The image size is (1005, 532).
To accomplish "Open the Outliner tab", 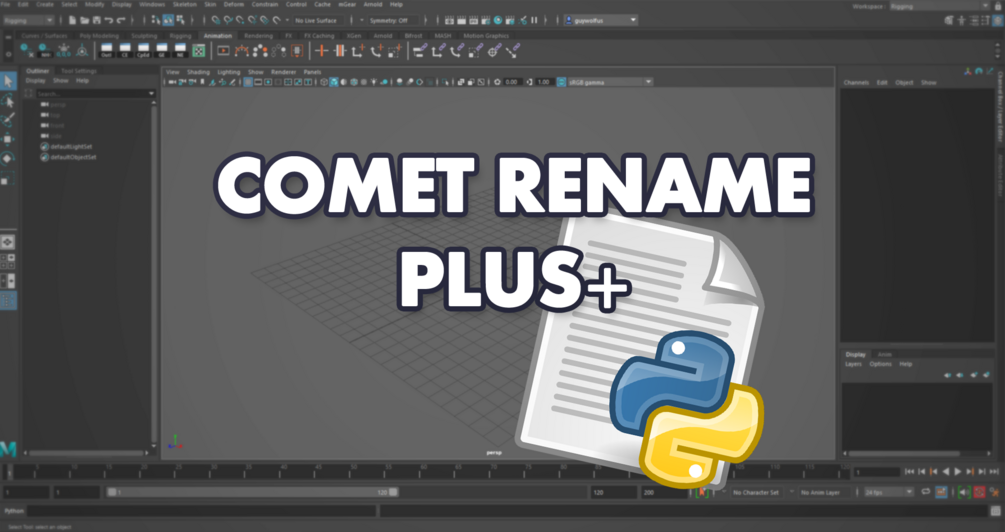I will (x=37, y=71).
